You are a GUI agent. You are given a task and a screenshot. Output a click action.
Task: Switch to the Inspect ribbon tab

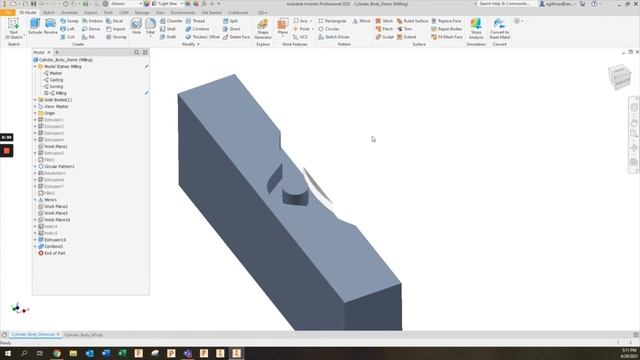[91, 13]
